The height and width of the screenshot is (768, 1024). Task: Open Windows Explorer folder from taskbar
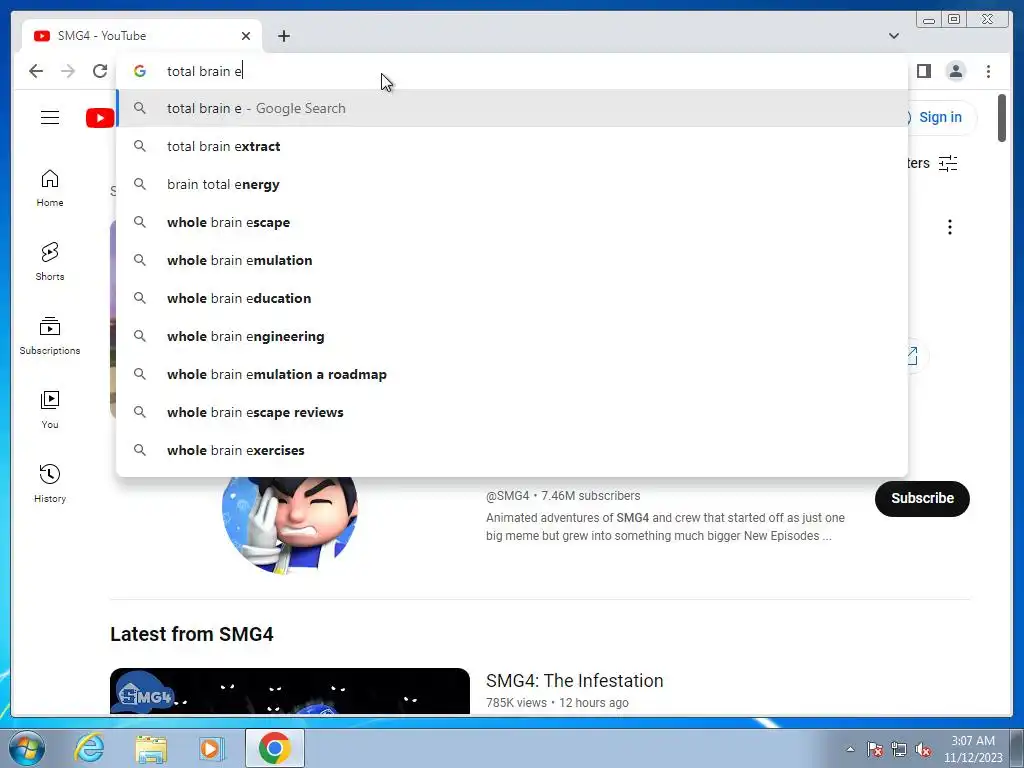[151, 748]
